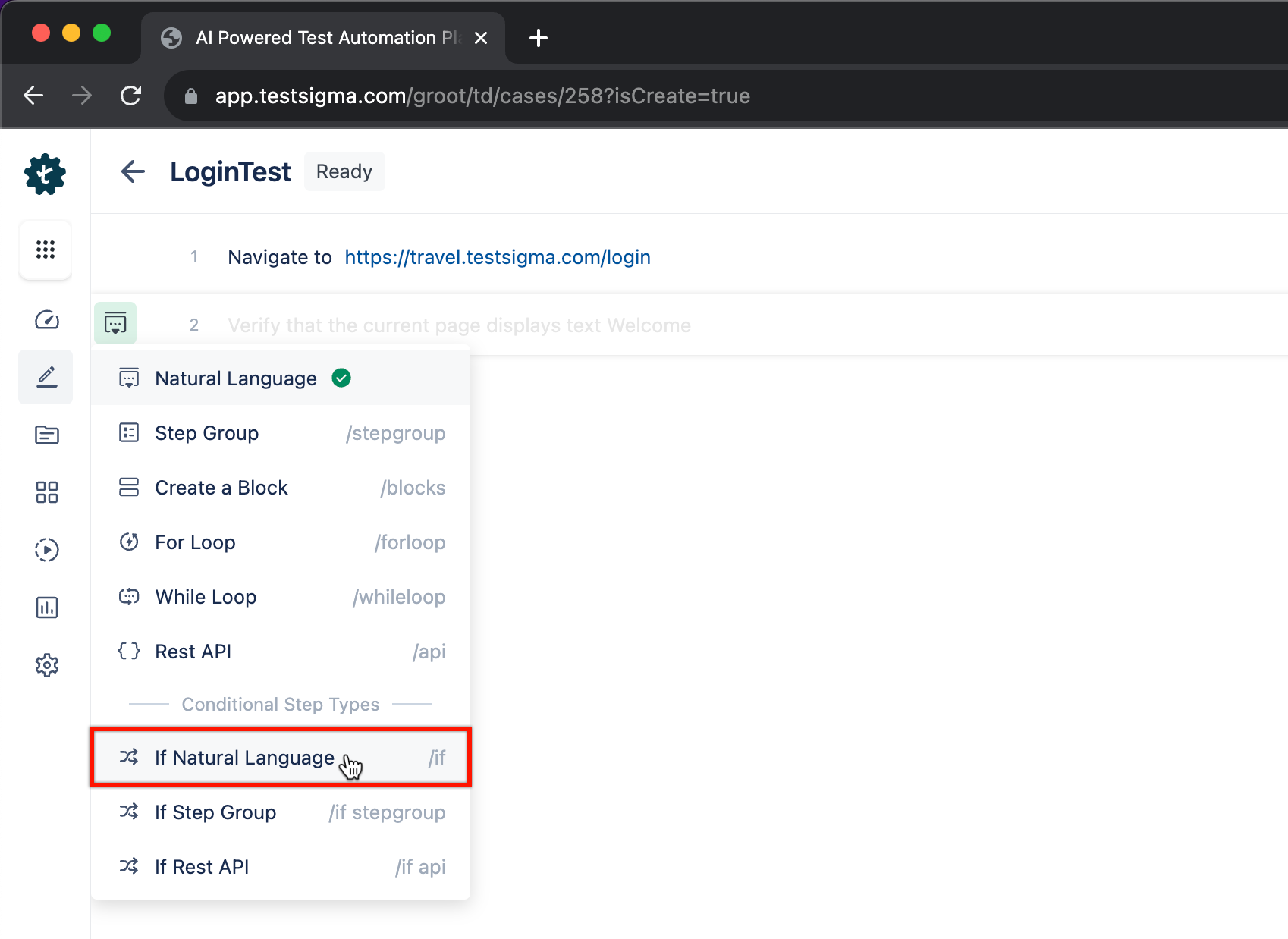Screen dimensions: 1288x939
Task: Select the pencil edit icon in sidebar
Action: (46, 377)
